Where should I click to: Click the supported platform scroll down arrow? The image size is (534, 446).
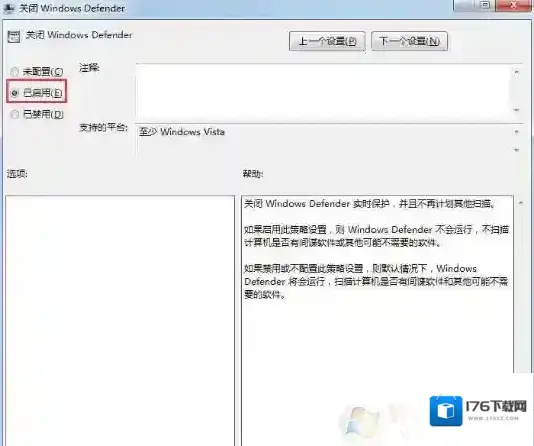pos(517,150)
